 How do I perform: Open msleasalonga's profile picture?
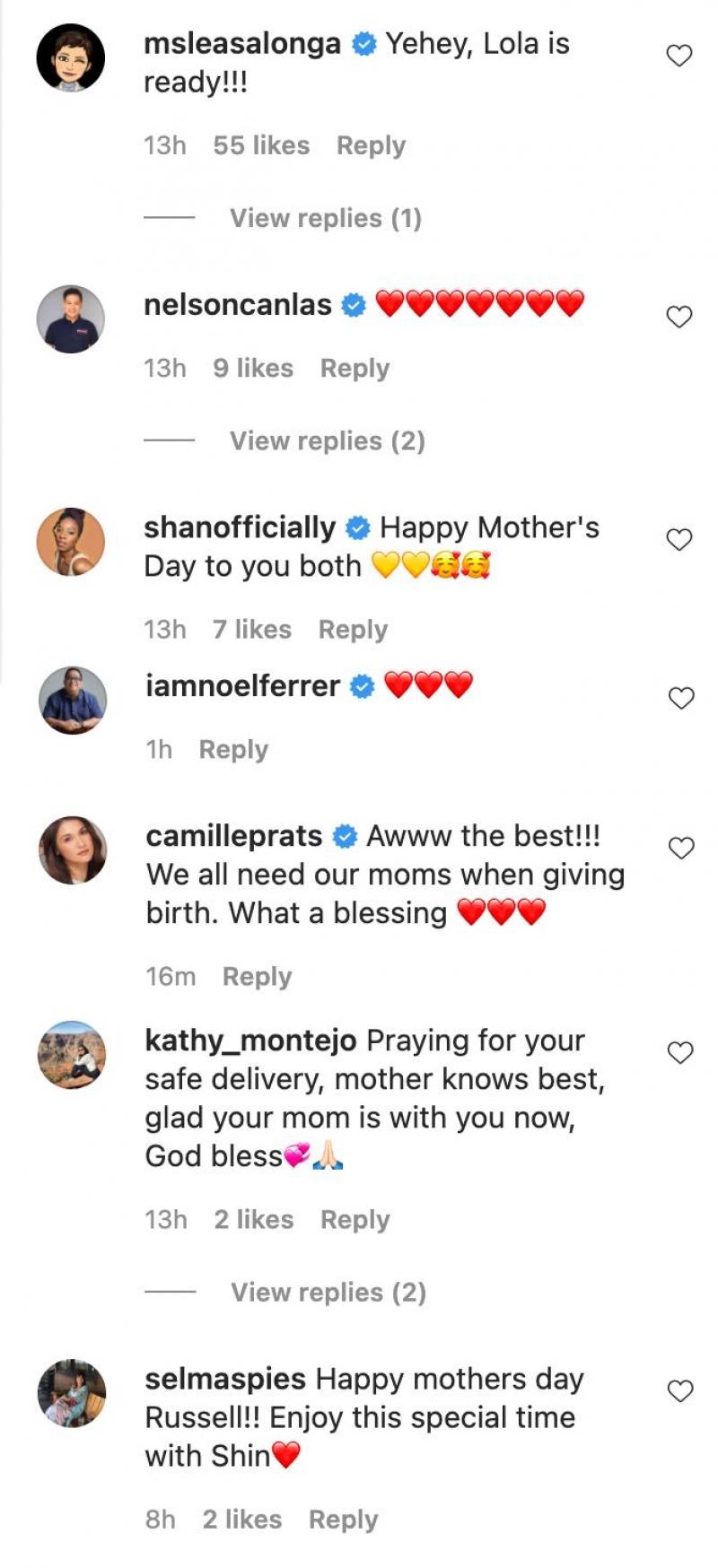71,58
